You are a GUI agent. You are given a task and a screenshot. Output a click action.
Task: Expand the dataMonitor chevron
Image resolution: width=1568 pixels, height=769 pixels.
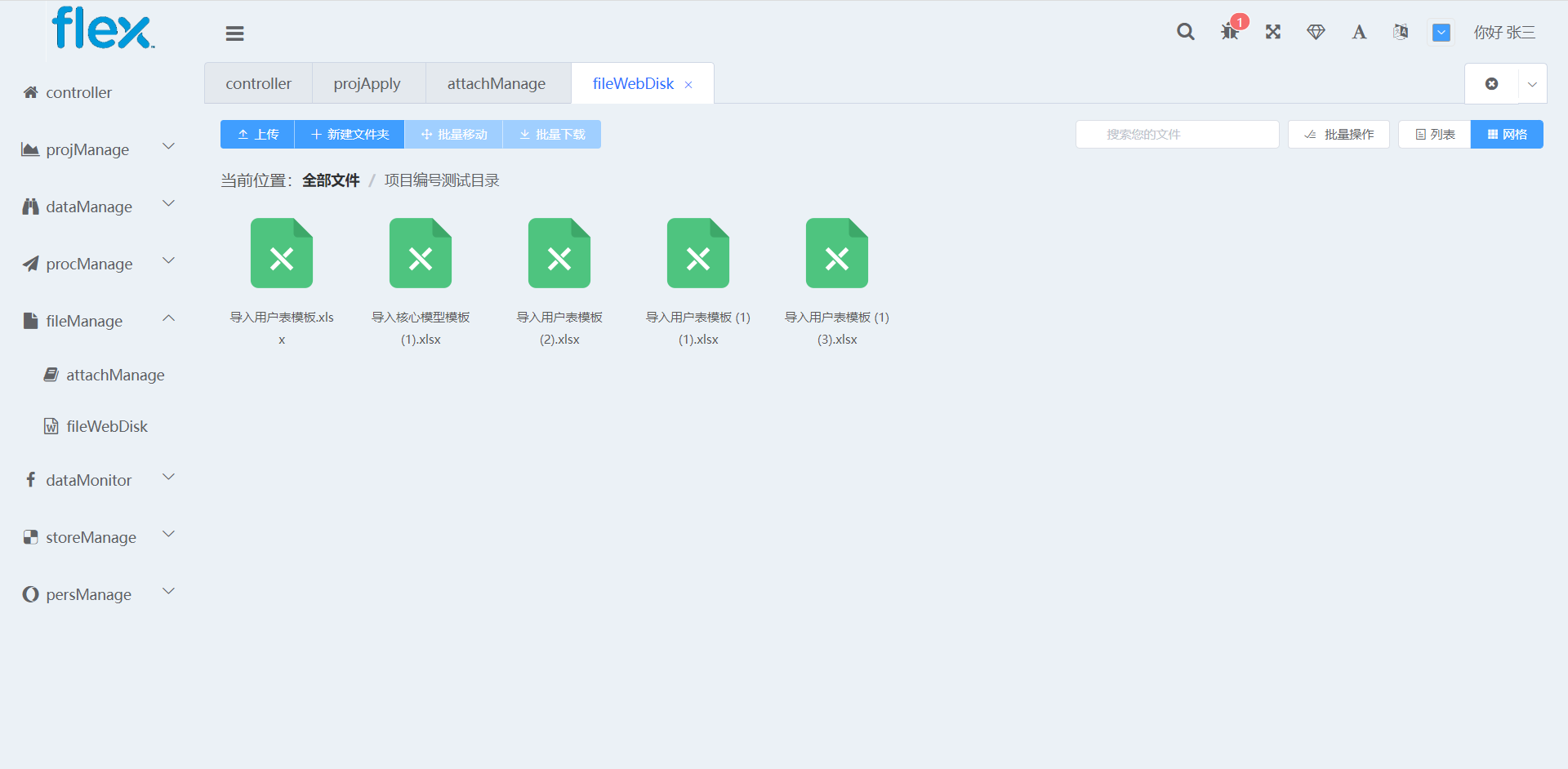point(169,478)
